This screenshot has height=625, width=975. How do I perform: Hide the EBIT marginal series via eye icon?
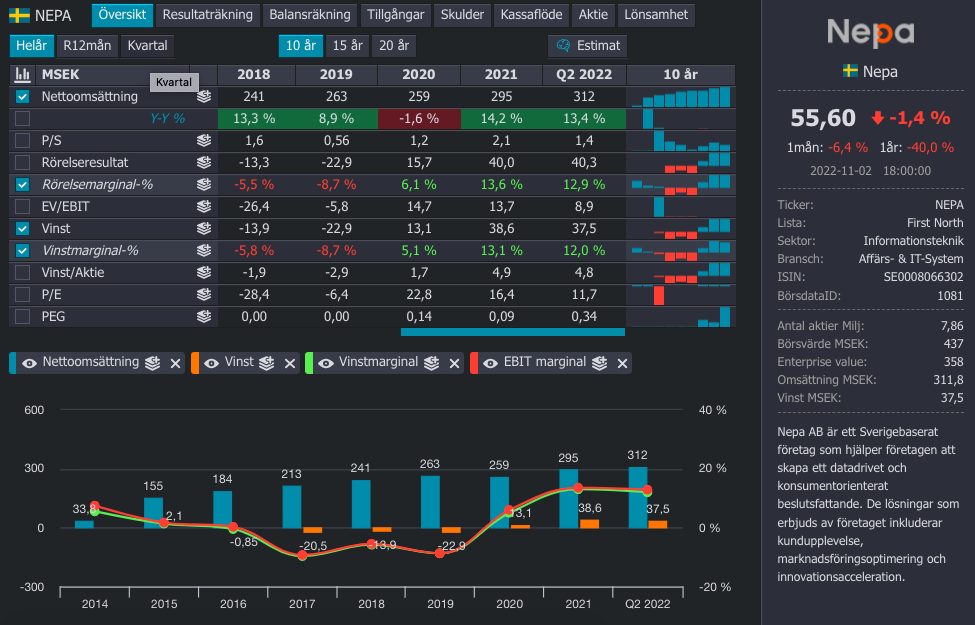point(490,363)
